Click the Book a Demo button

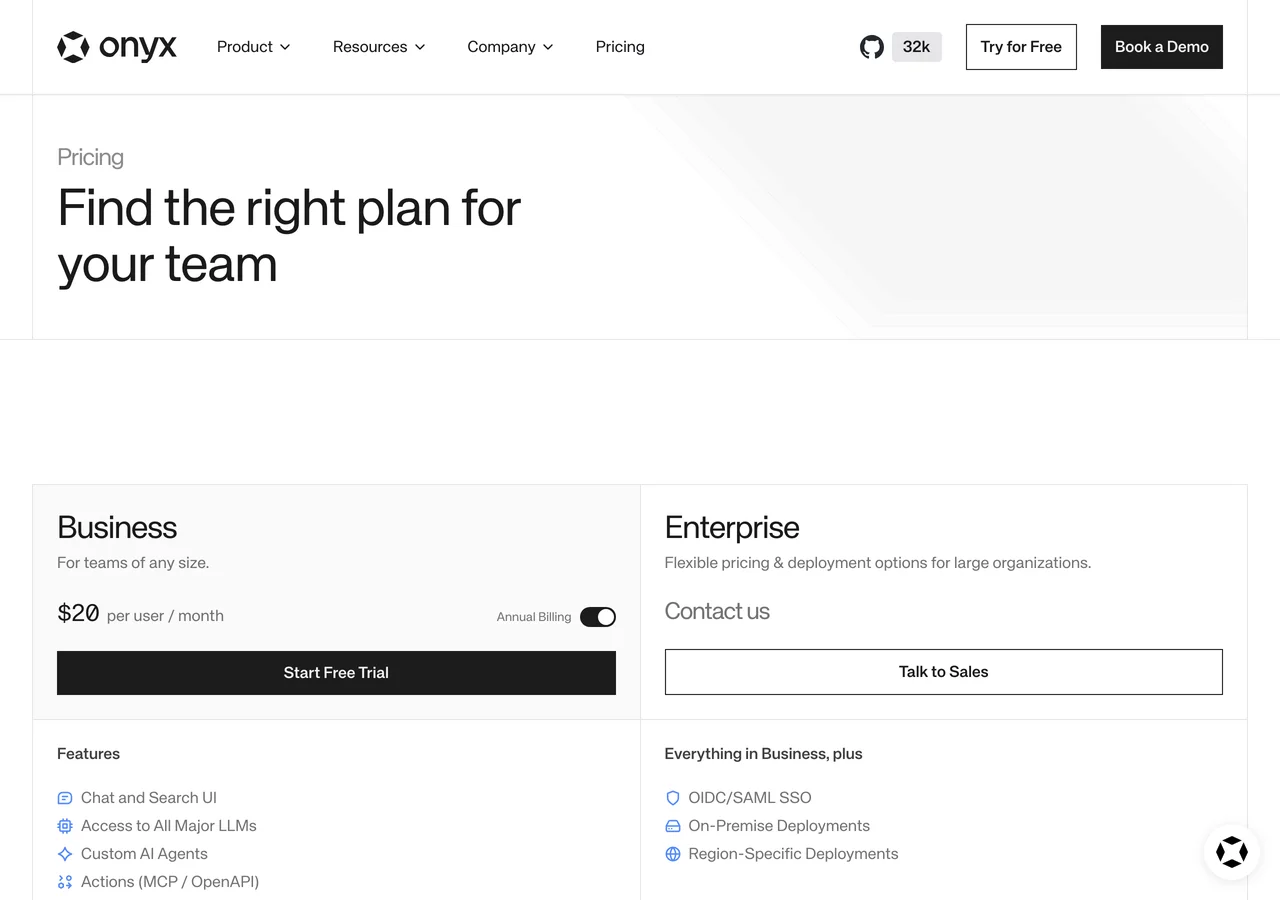click(1162, 47)
